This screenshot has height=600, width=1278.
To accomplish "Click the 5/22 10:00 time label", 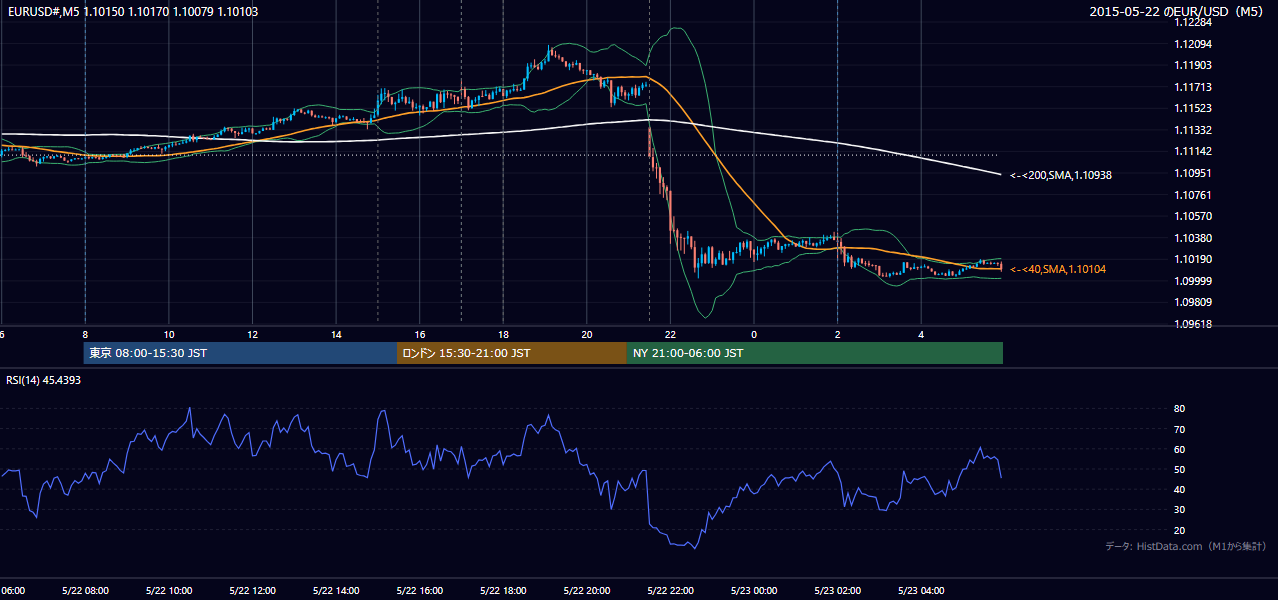I will (169, 591).
